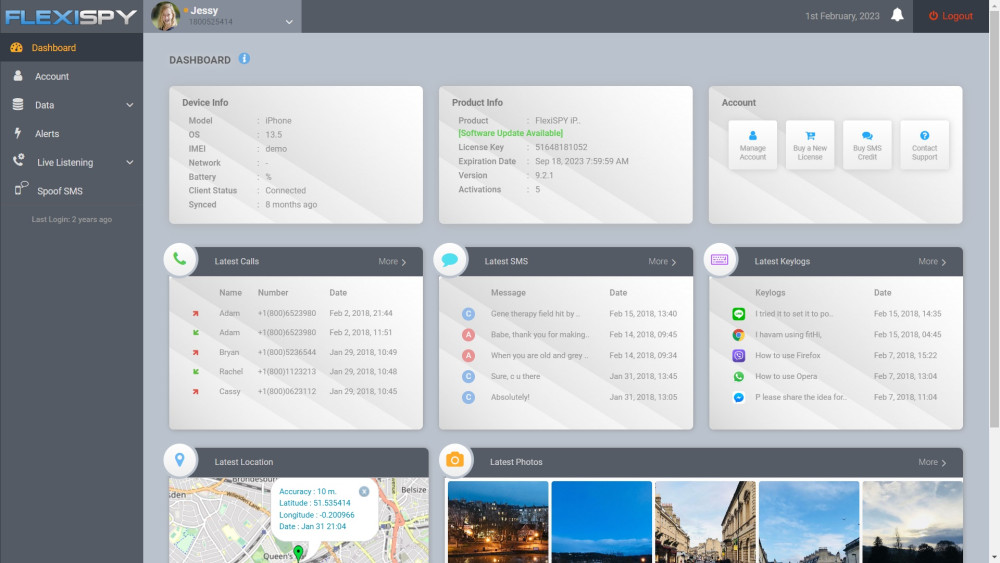Image resolution: width=1000 pixels, height=563 pixels.
Task: Click the Alerts lightning icon
Action: [18, 133]
